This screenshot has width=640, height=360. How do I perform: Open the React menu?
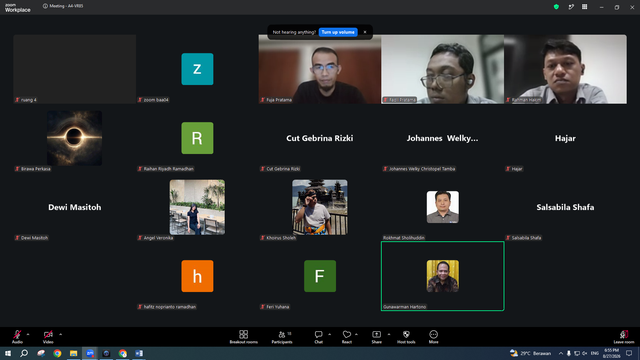click(x=347, y=337)
